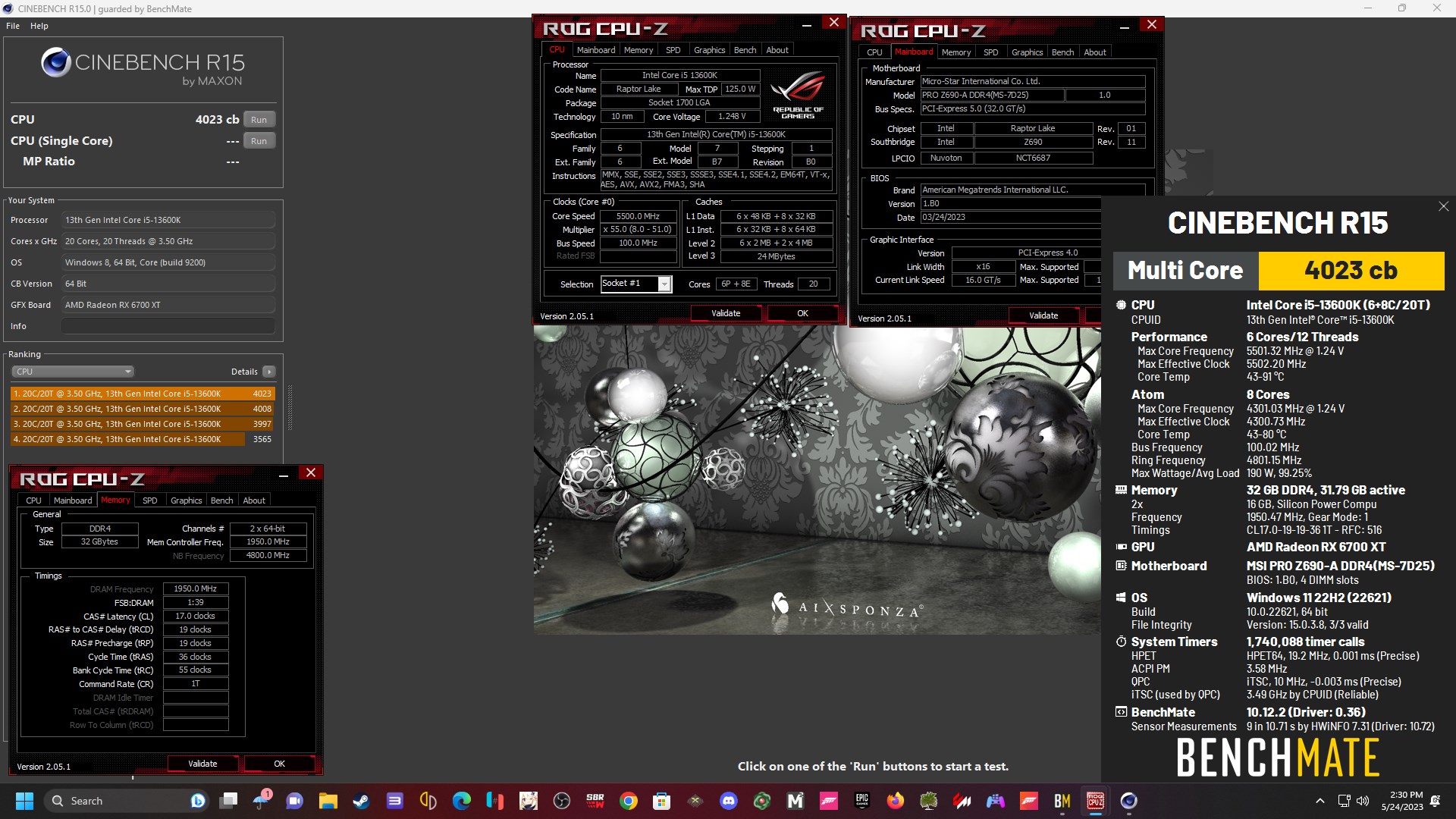Image resolution: width=1456 pixels, height=819 pixels.
Task: Click the Info input field
Action: pos(168,326)
